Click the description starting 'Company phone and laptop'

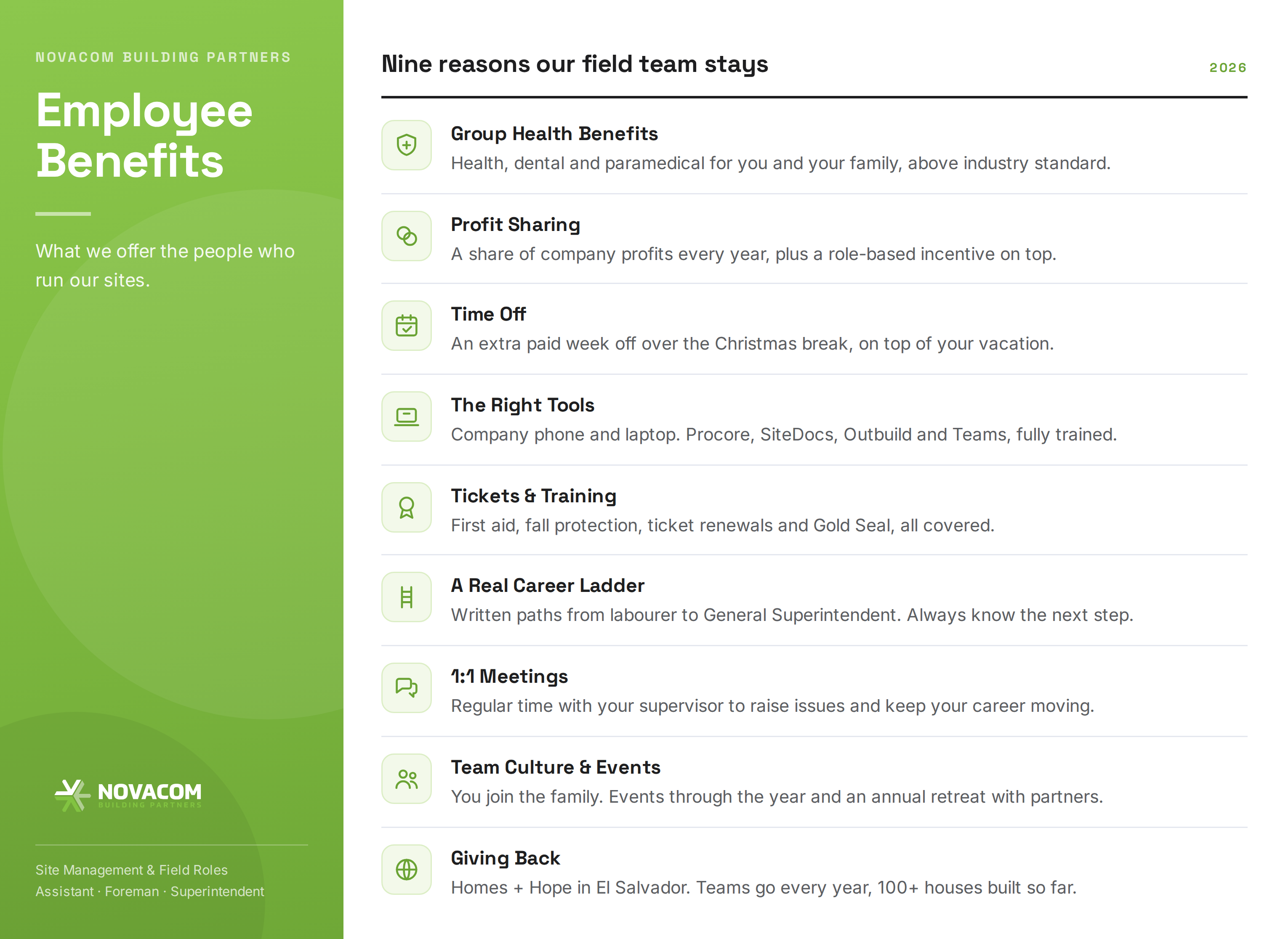tap(784, 435)
